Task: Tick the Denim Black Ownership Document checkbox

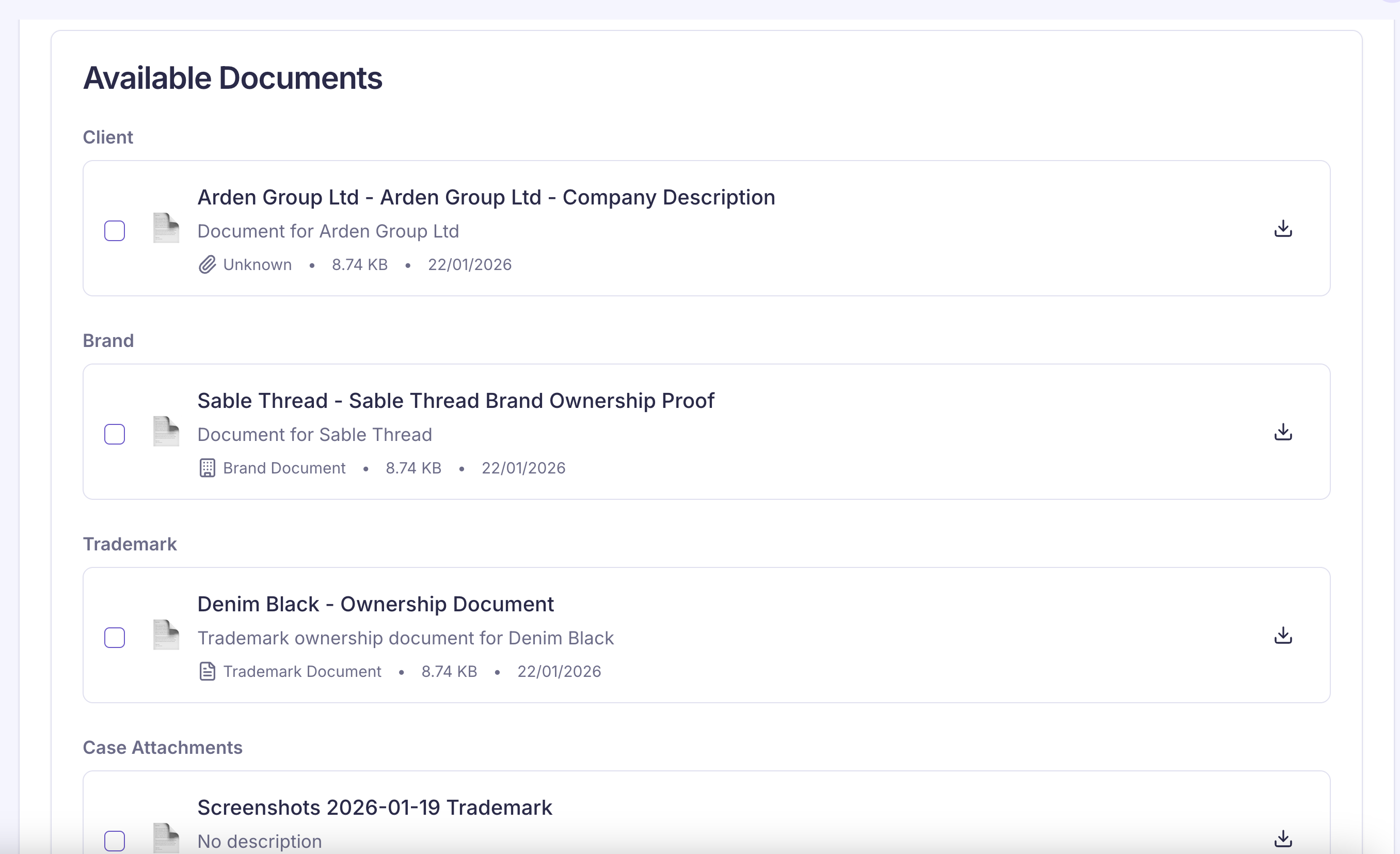Action: click(115, 638)
